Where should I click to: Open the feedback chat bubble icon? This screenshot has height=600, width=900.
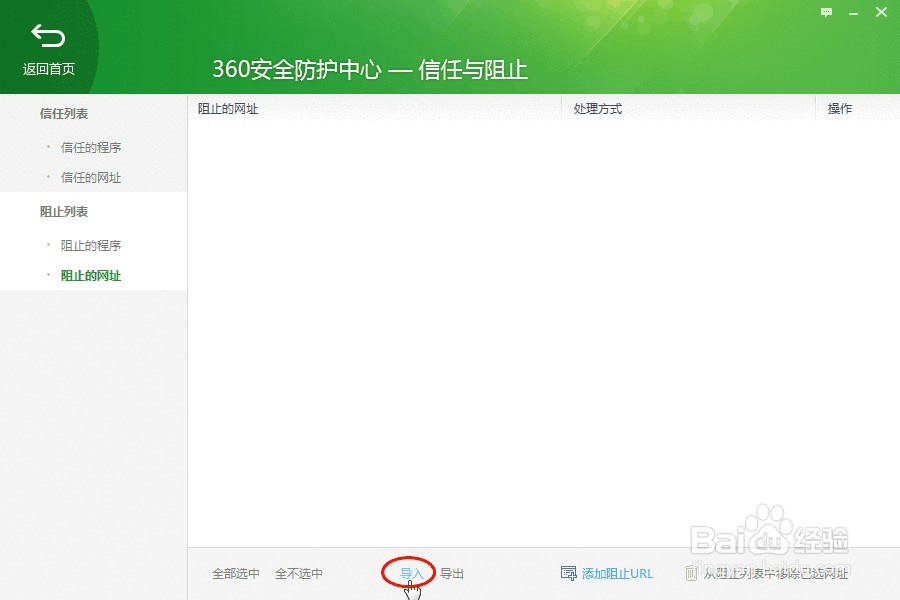coord(826,12)
